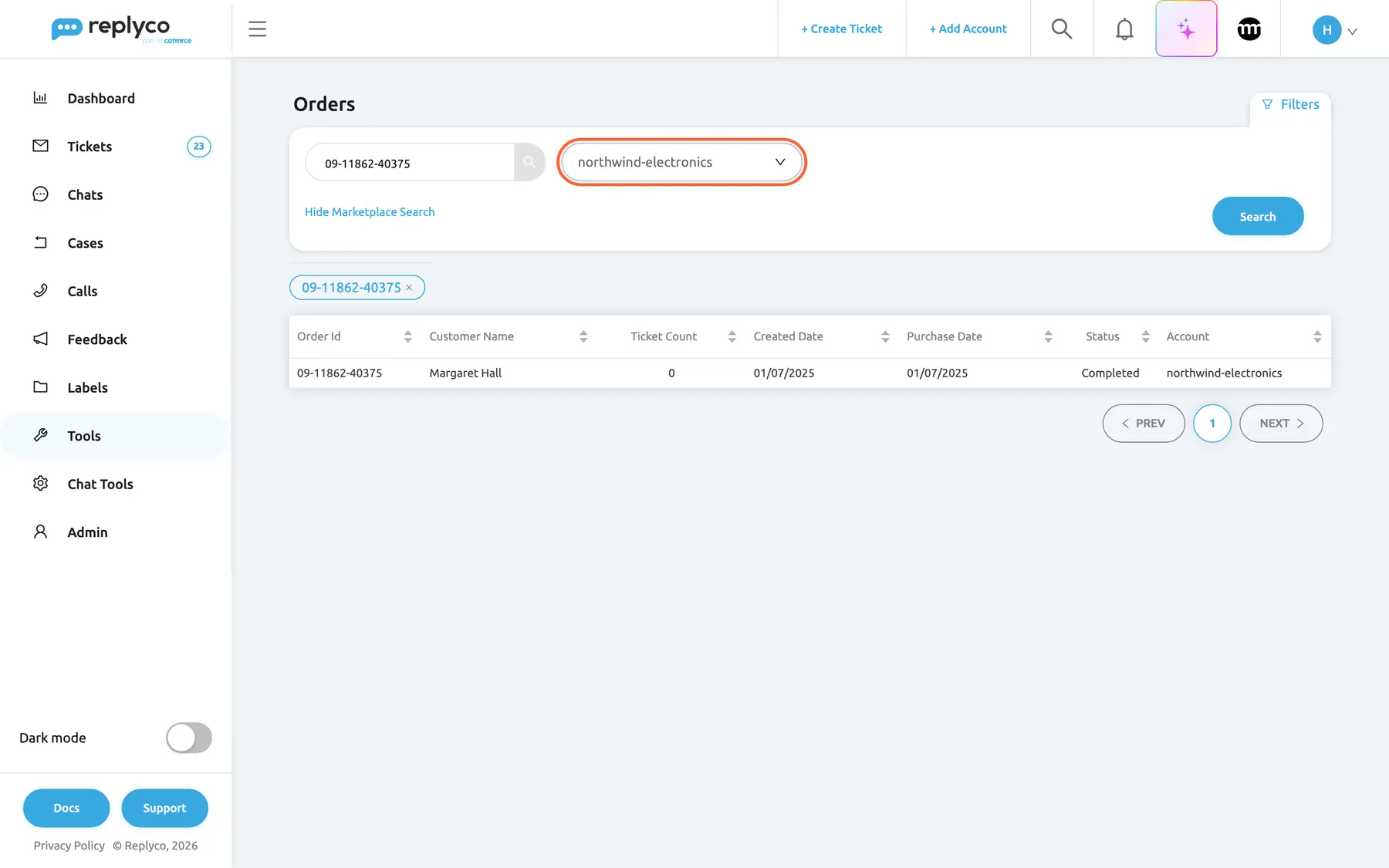Sort by Account column

coord(1317,336)
